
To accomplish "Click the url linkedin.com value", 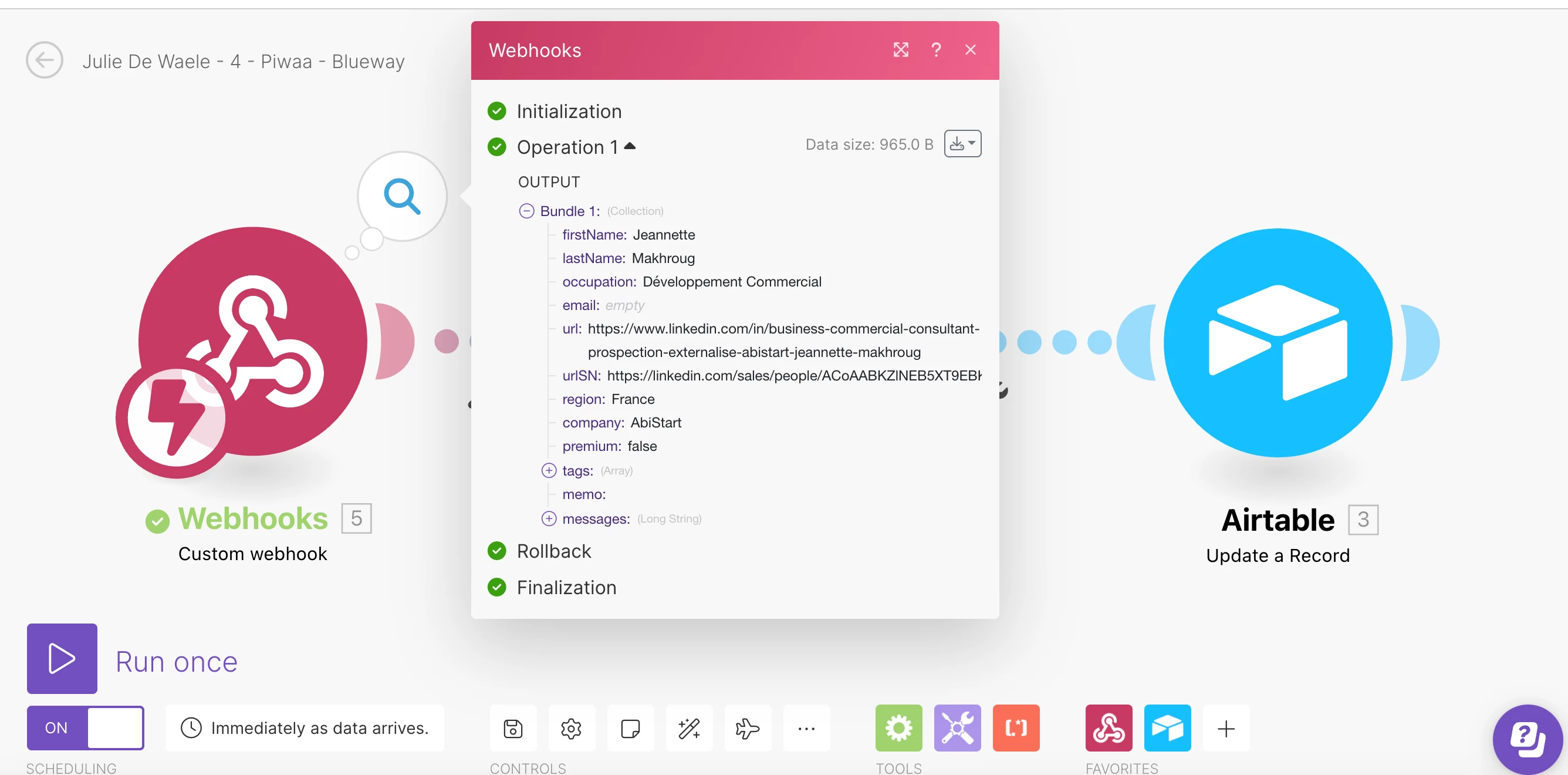I will (783, 341).
